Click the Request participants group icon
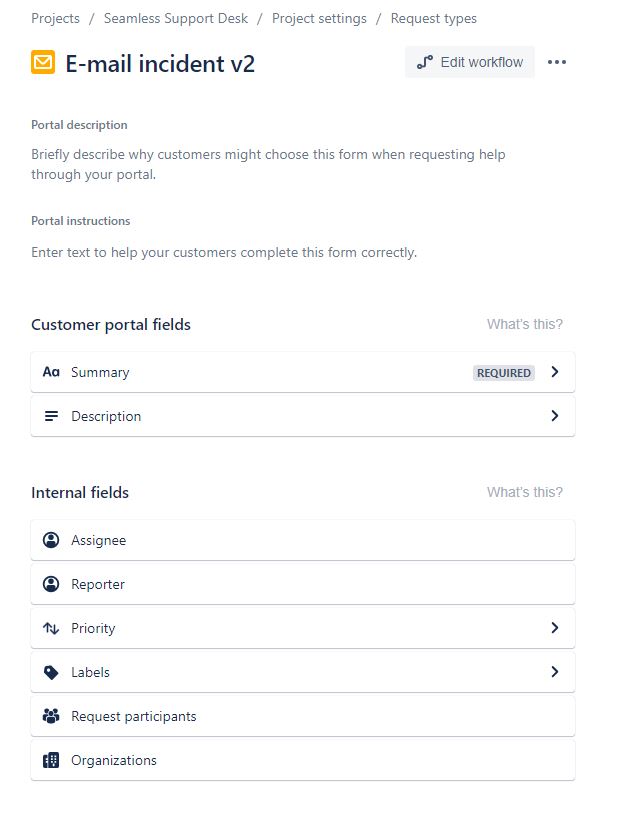The height and width of the screenshot is (834, 632). (x=51, y=715)
